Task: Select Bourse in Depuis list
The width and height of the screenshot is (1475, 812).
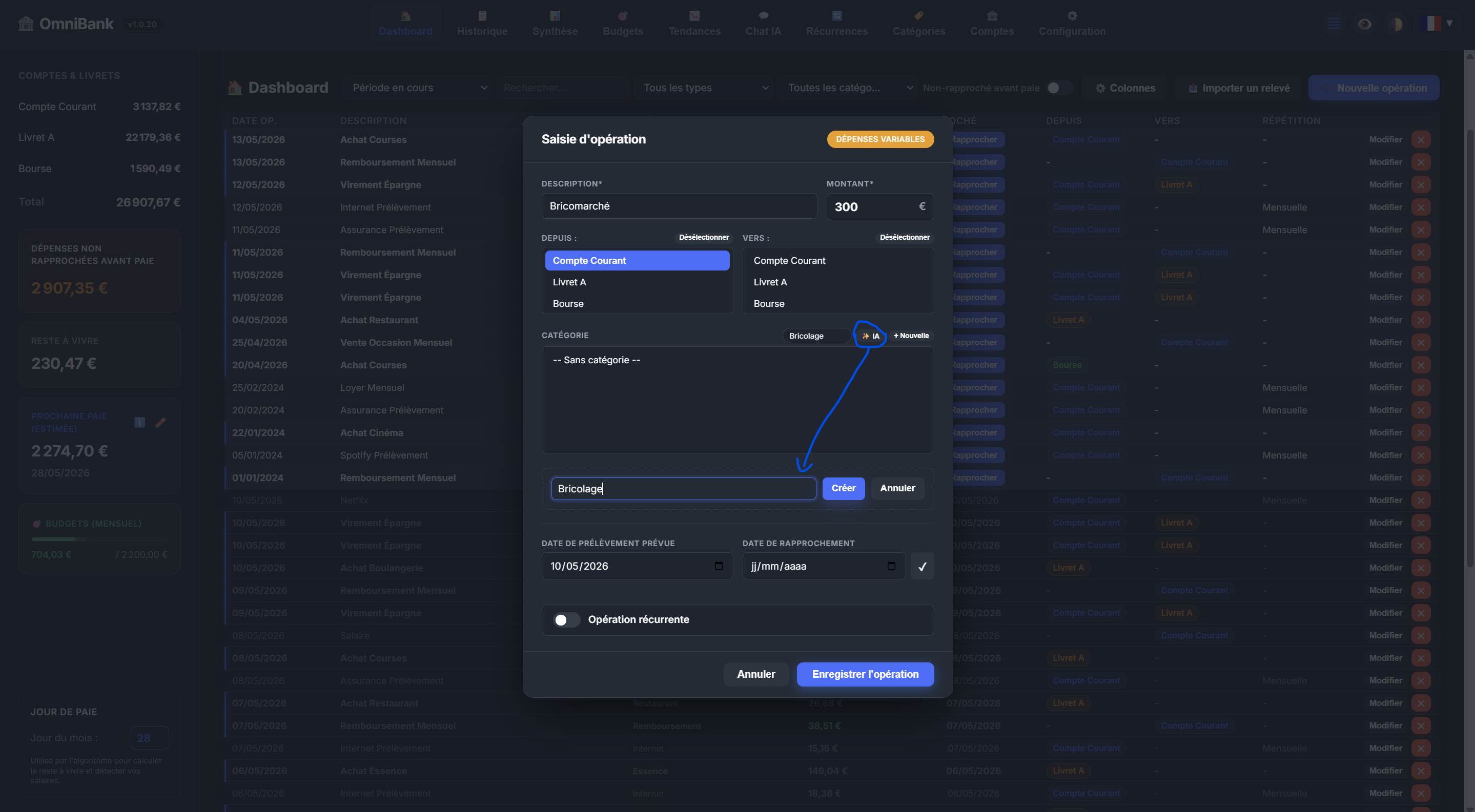Action: click(x=637, y=304)
